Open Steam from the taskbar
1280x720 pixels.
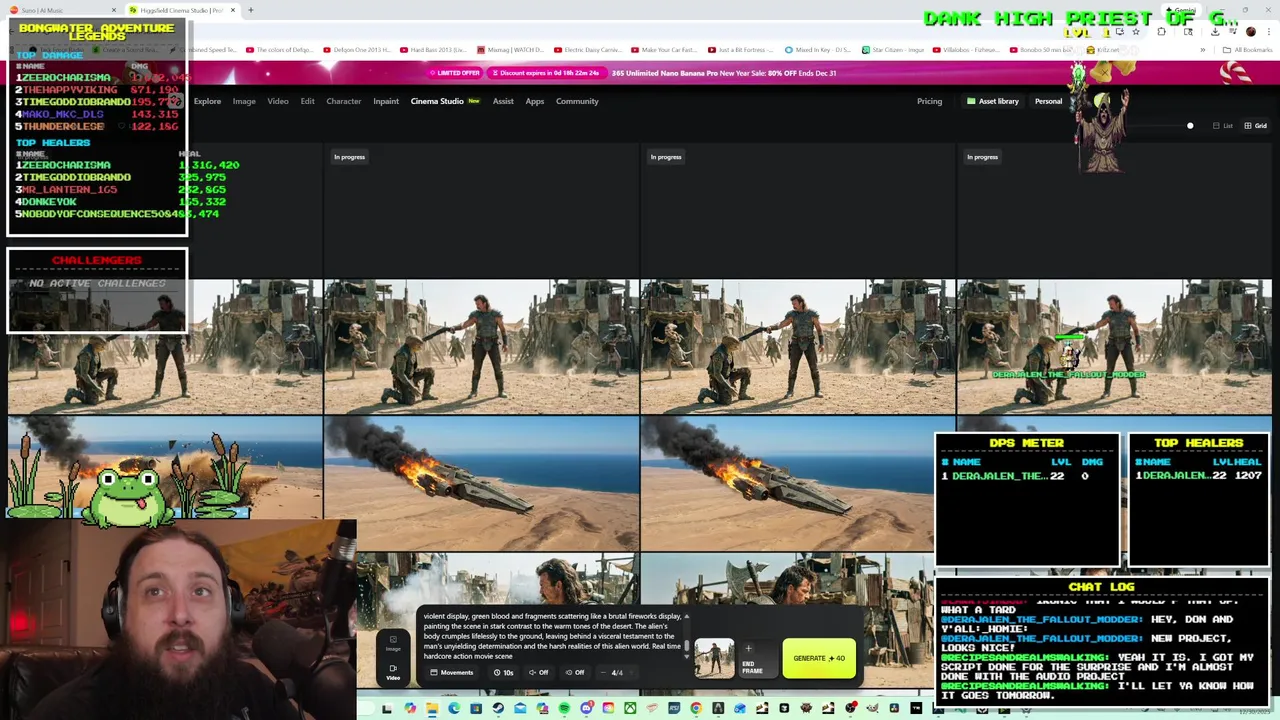(x=498, y=708)
